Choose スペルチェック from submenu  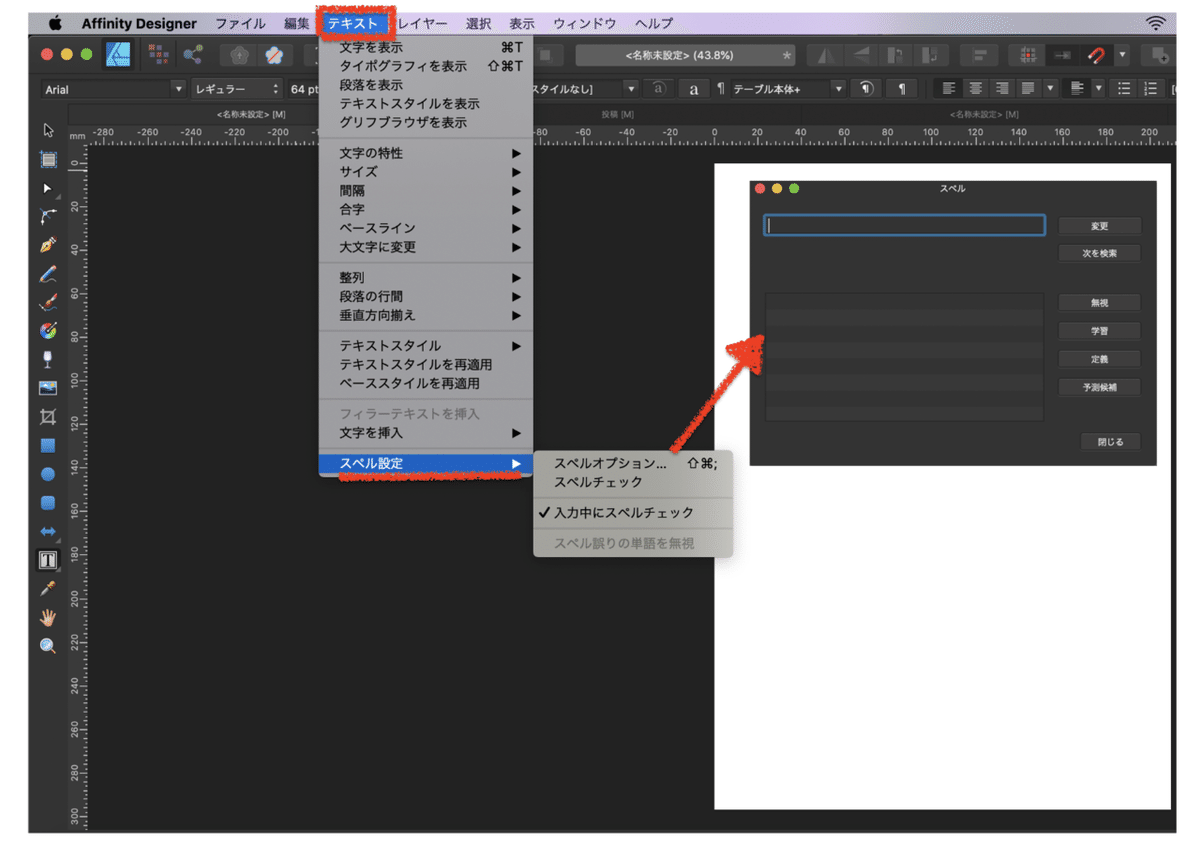(x=633, y=482)
